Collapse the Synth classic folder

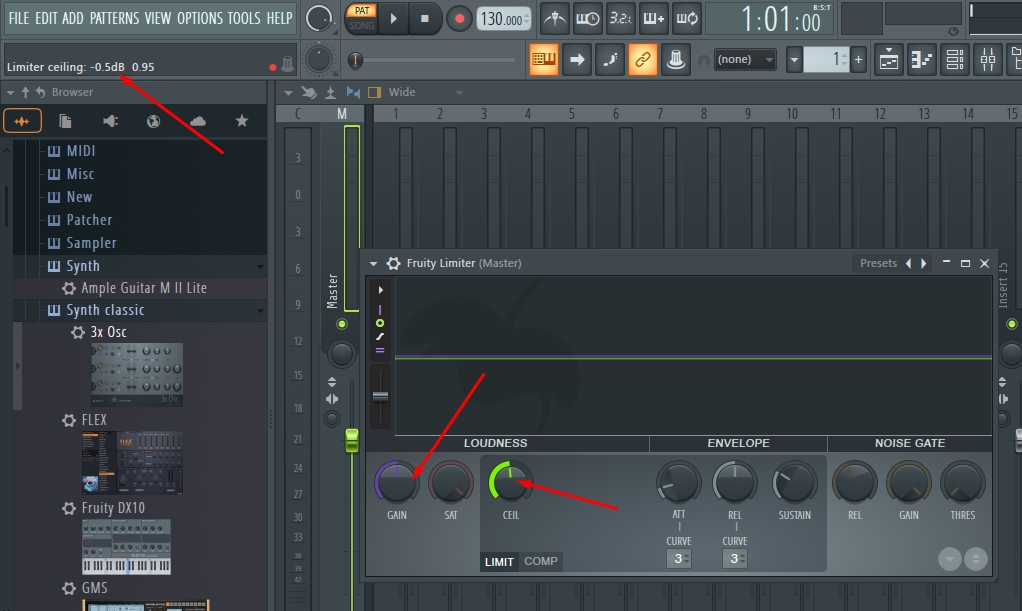(x=260, y=310)
